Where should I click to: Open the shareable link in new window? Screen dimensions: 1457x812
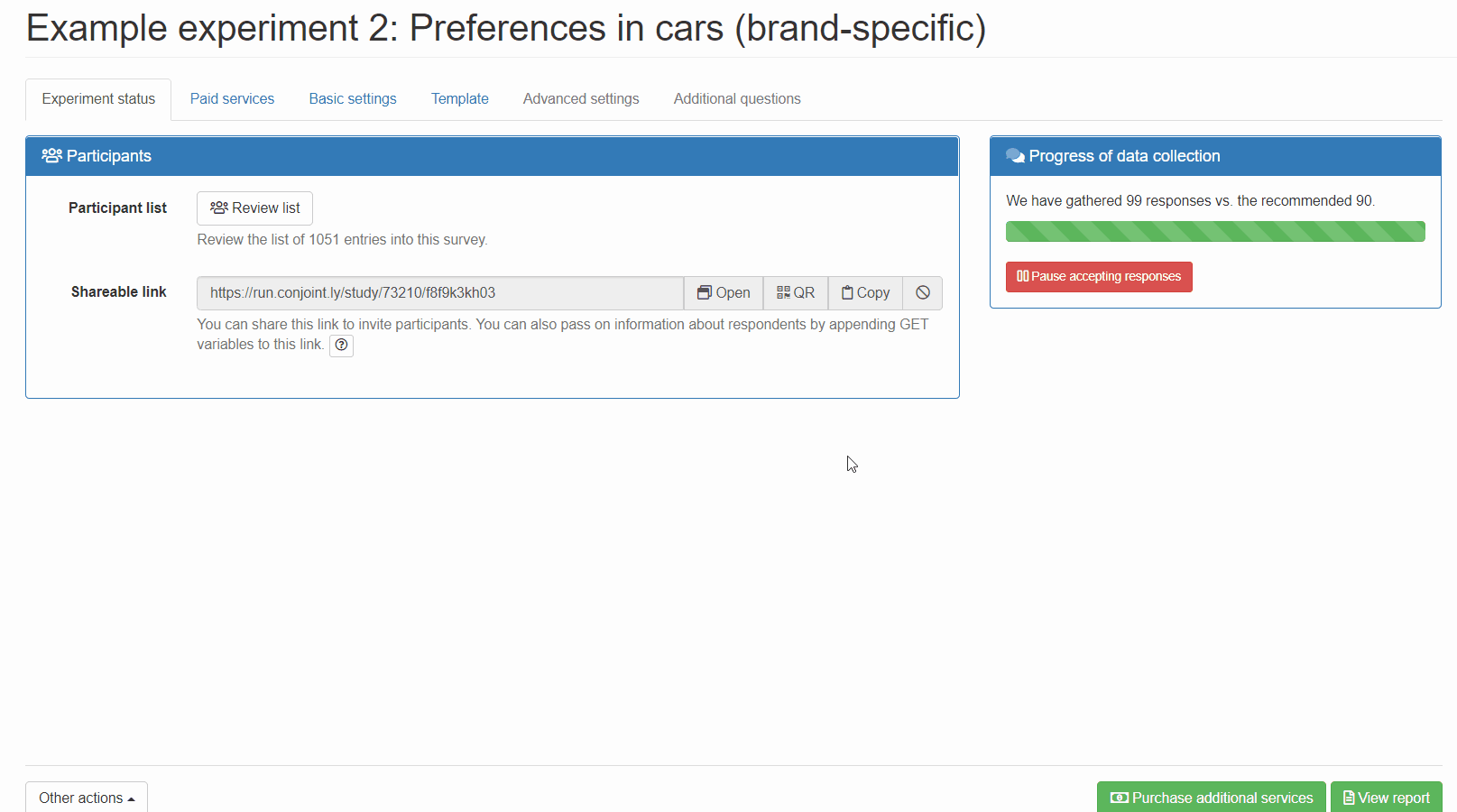click(724, 293)
